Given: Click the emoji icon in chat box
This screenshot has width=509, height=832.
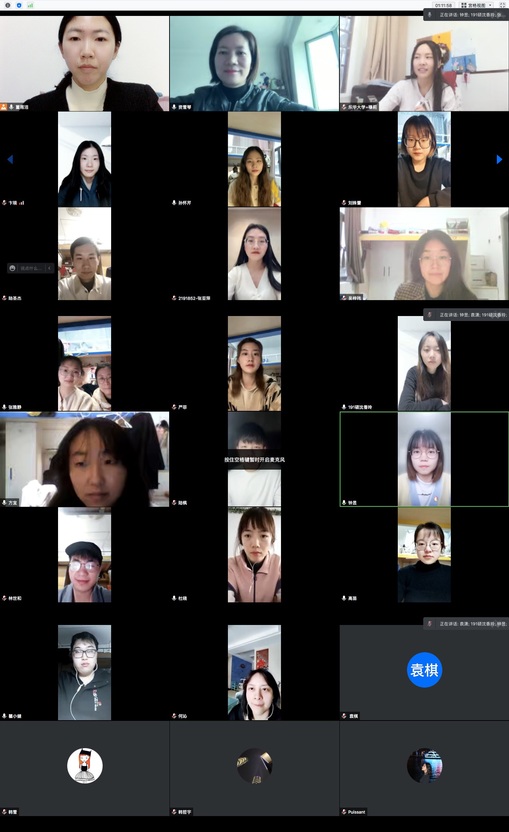Looking at the screenshot, I should pos(12,268).
